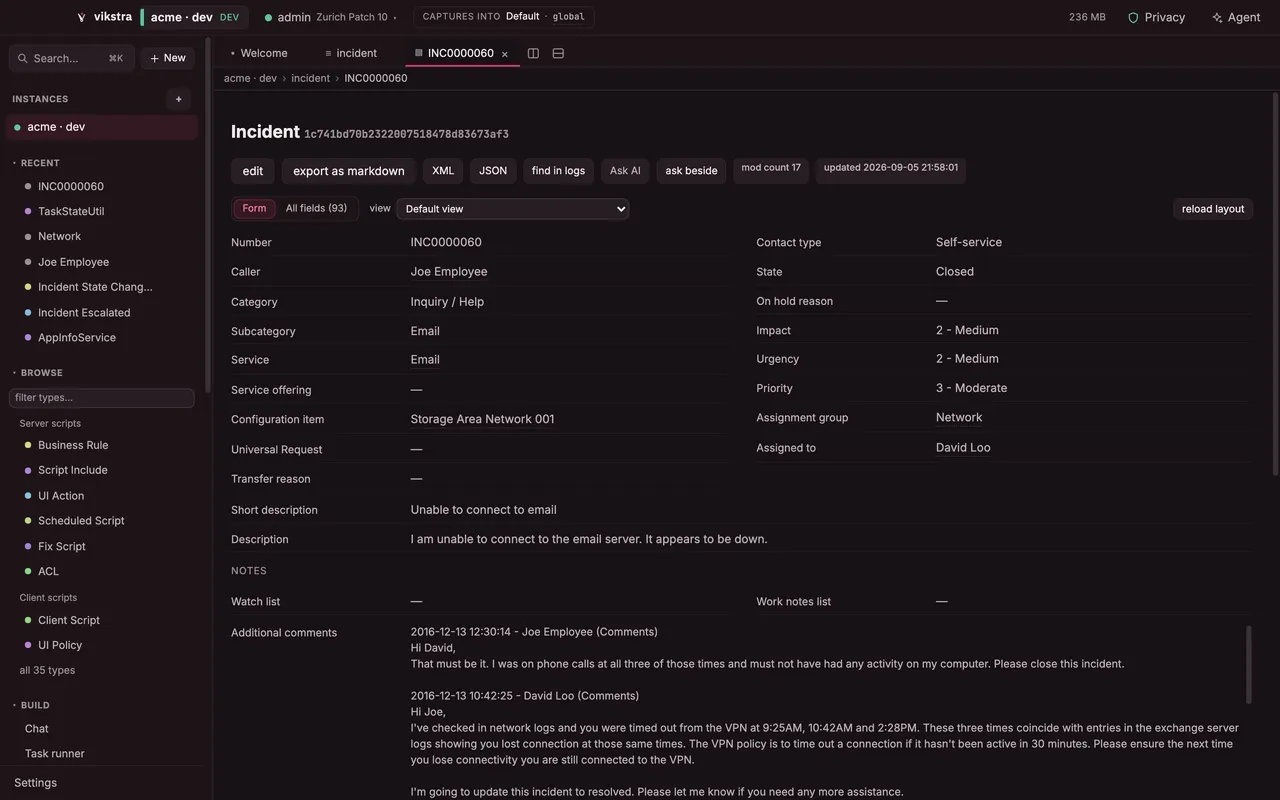Screen dimensions: 1280x800
Task: Browse Script Include type
Action: click(x=73, y=470)
